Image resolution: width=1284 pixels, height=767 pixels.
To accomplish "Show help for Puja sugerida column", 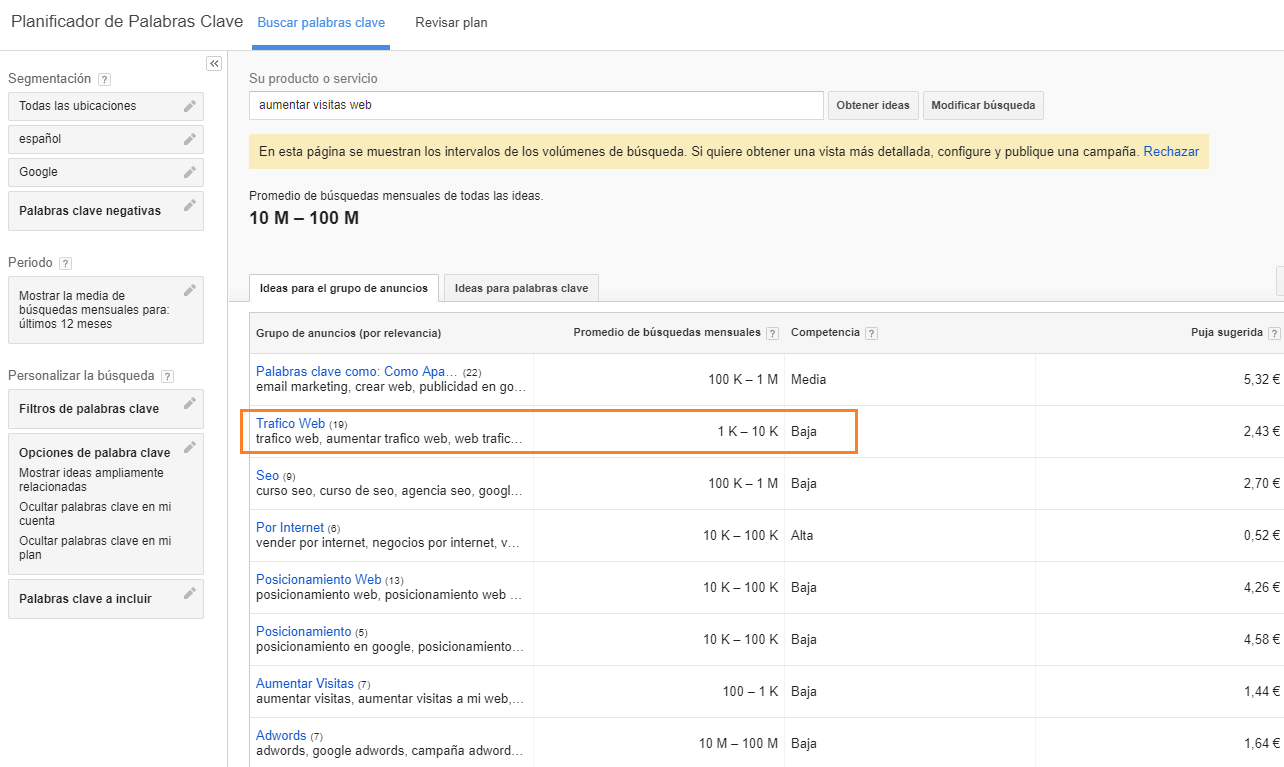I will tap(1273, 333).
